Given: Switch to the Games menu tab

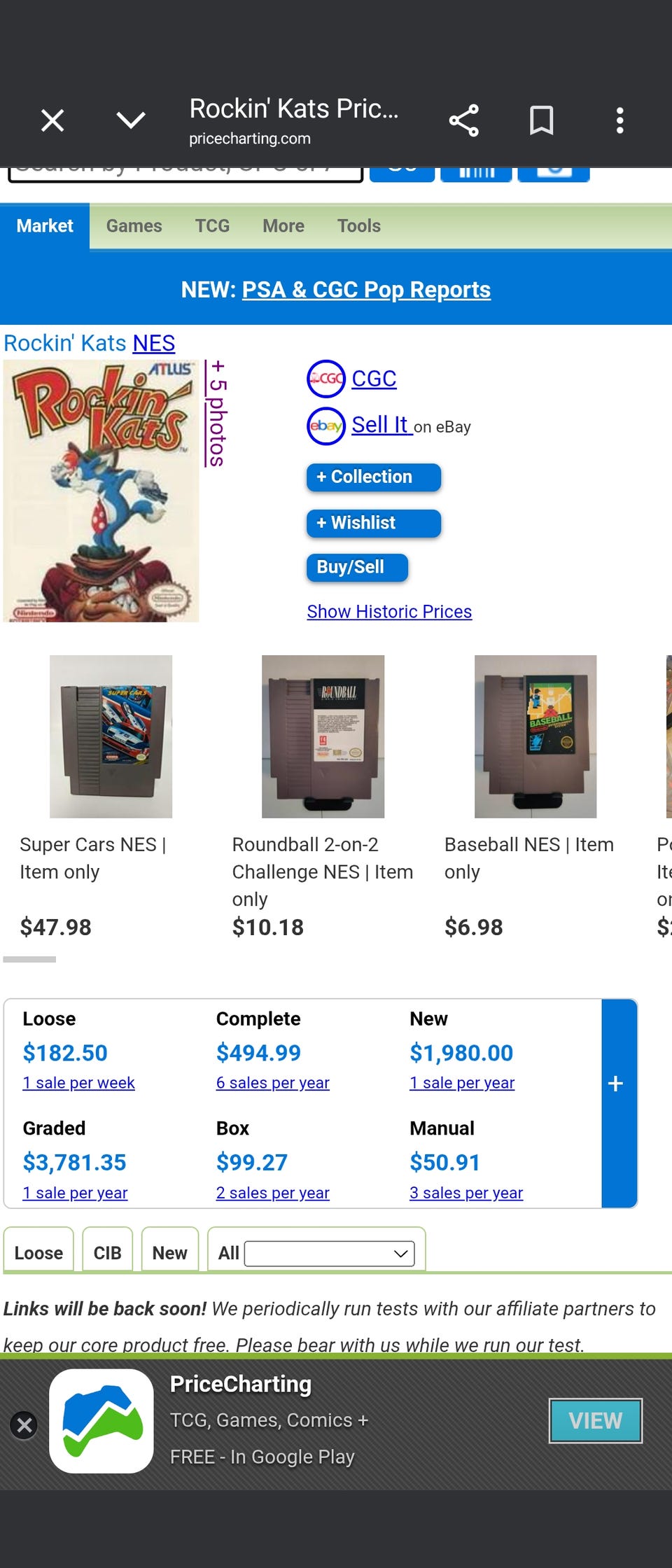Looking at the screenshot, I should click(x=134, y=226).
